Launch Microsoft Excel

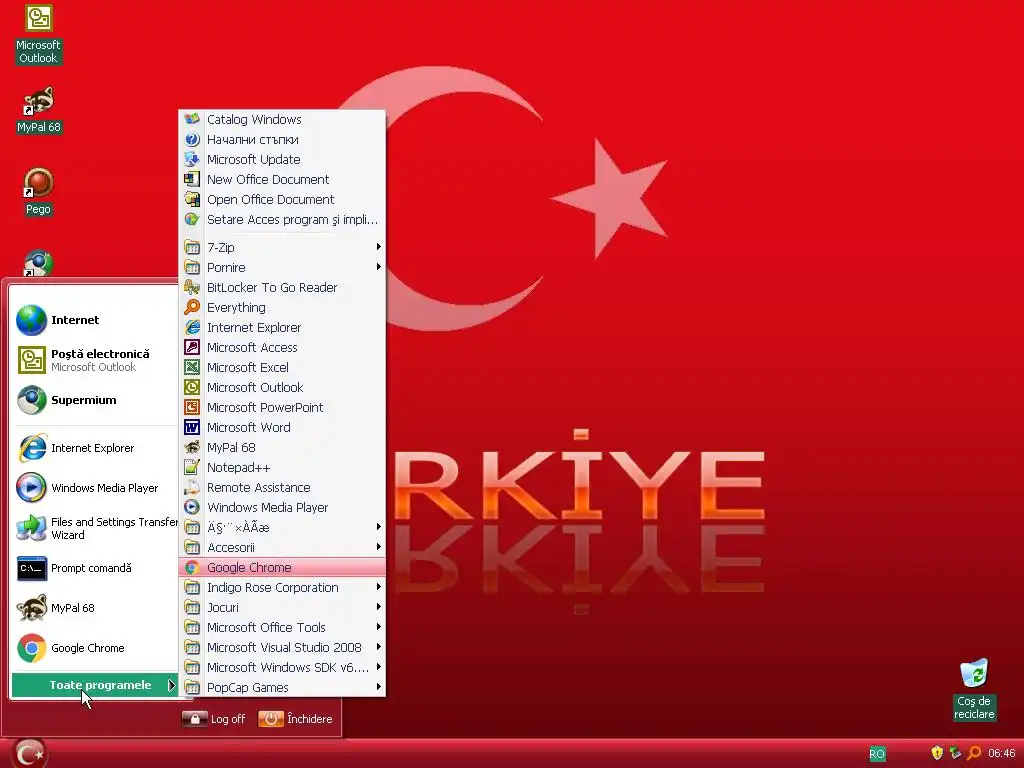coord(282,368)
